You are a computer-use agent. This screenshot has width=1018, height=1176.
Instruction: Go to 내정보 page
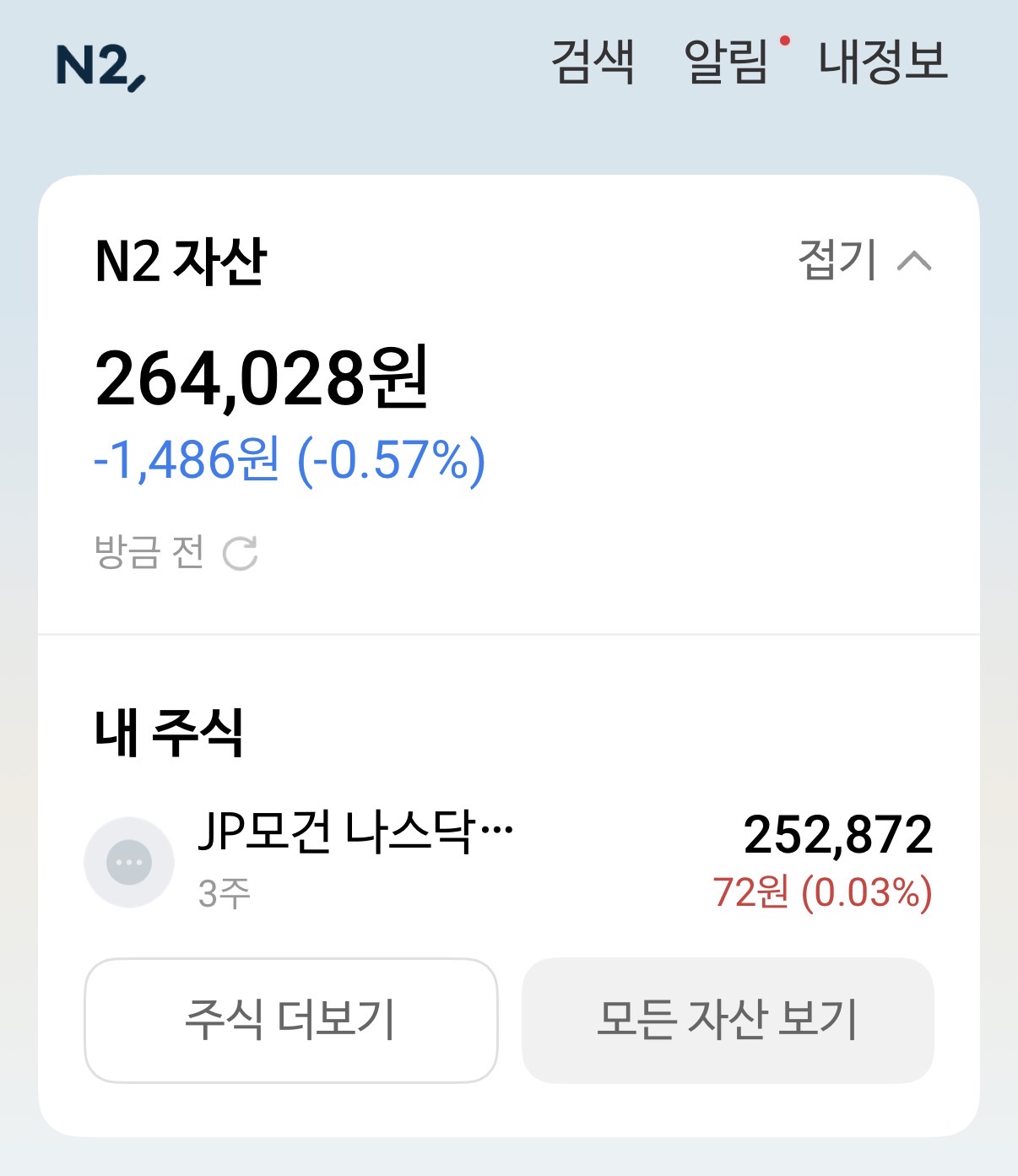coord(883,62)
